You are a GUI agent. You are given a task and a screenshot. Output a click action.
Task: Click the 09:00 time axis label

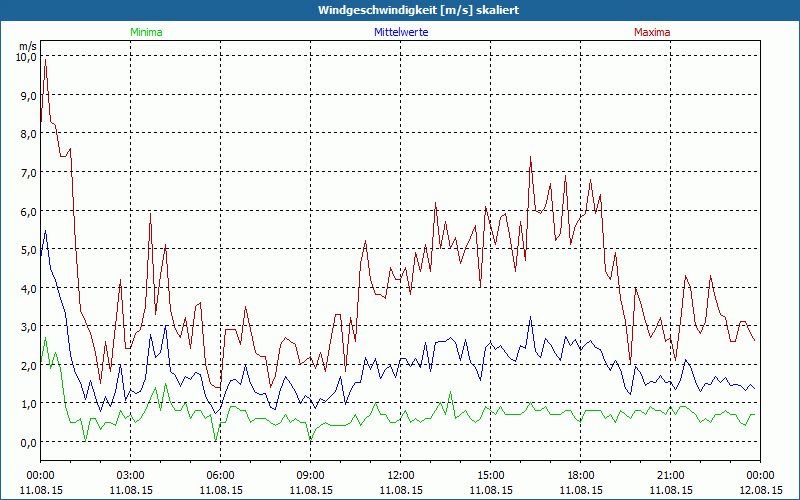coord(310,476)
